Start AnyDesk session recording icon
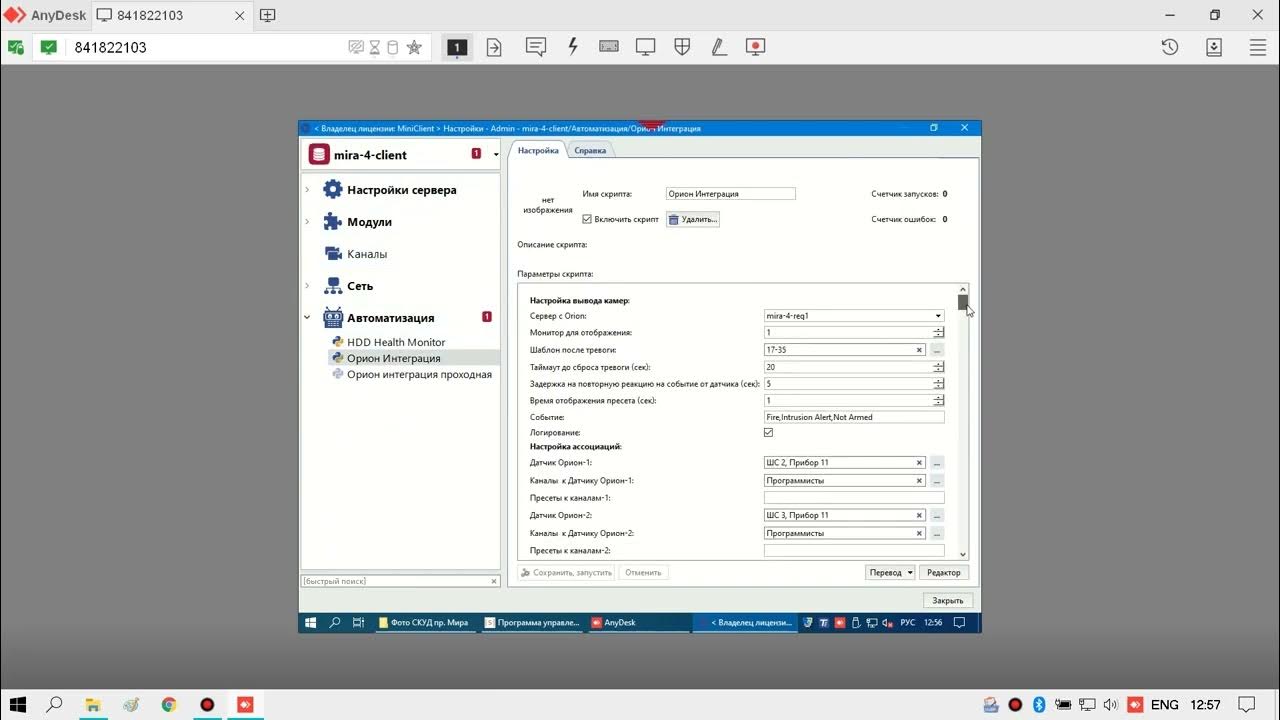The height and width of the screenshot is (720, 1280). (755, 47)
